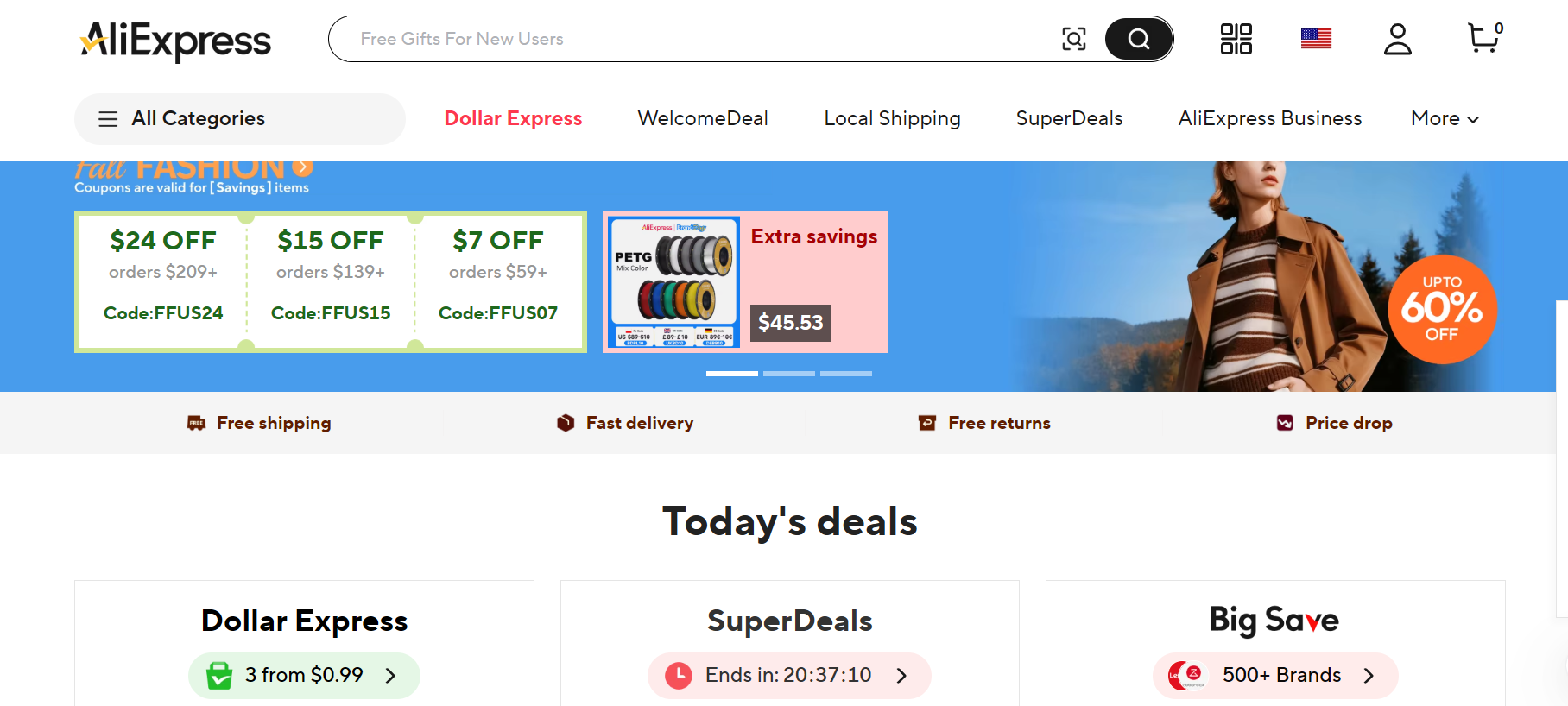Open the QR code app download icon
Image resolution: width=1568 pixels, height=706 pixels.
[1236, 39]
